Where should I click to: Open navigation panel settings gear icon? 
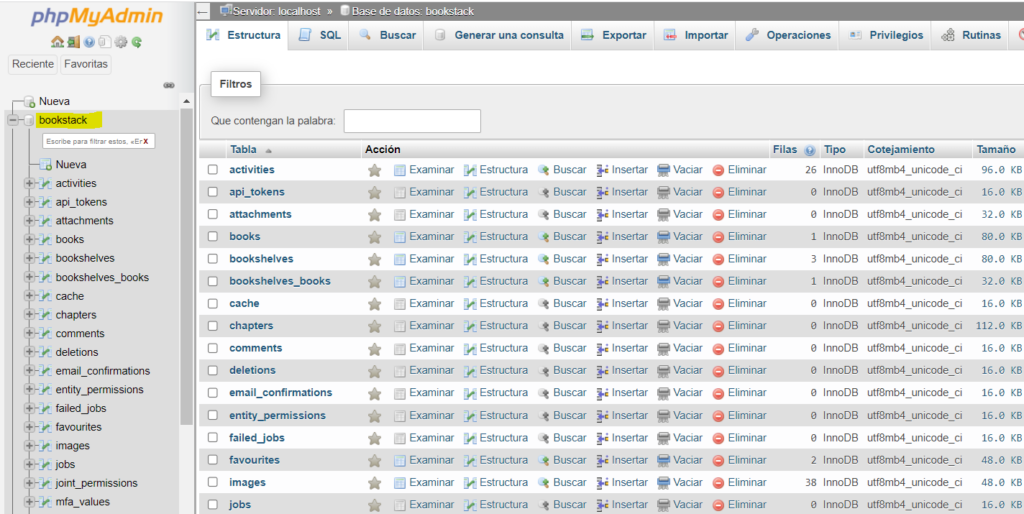pos(121,42)
